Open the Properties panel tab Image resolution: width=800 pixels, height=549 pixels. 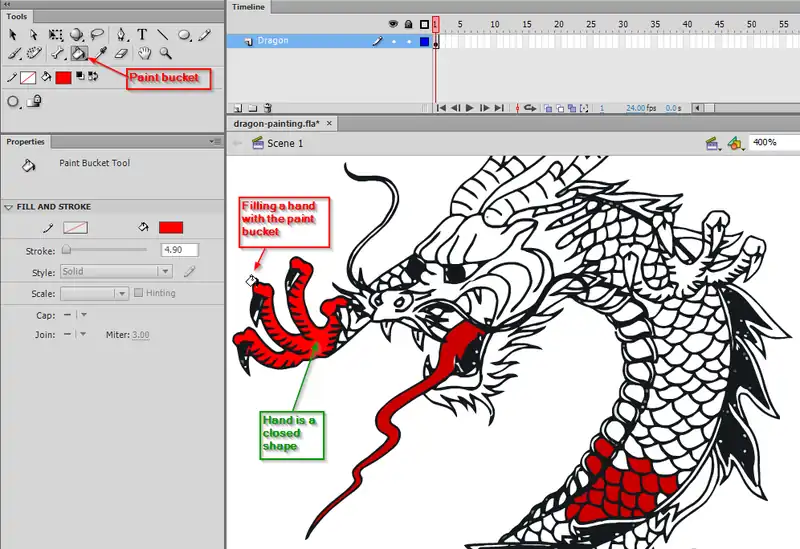pos(26,142)
